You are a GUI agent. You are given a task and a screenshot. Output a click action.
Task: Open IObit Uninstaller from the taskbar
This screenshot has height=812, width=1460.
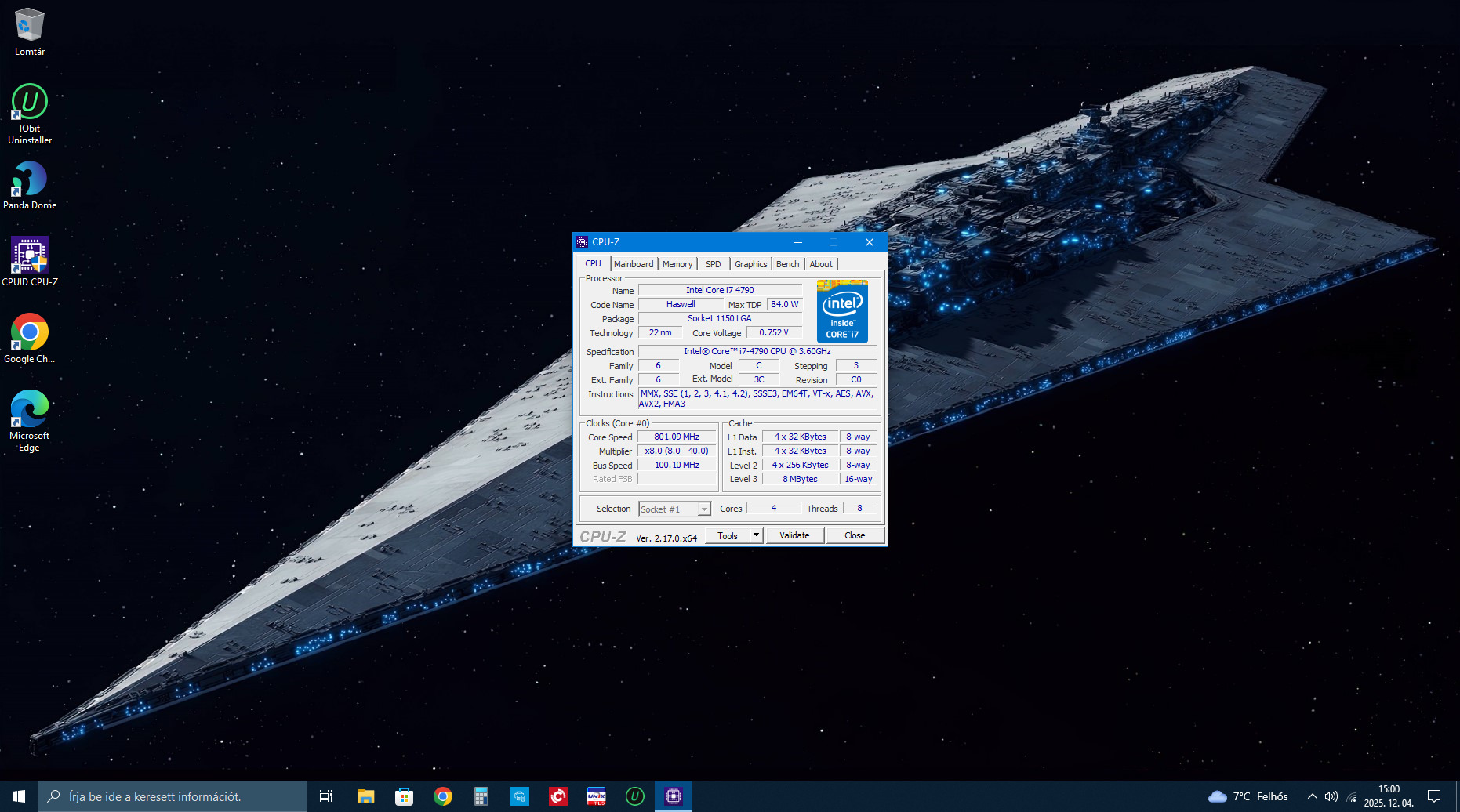pos(635,796)
